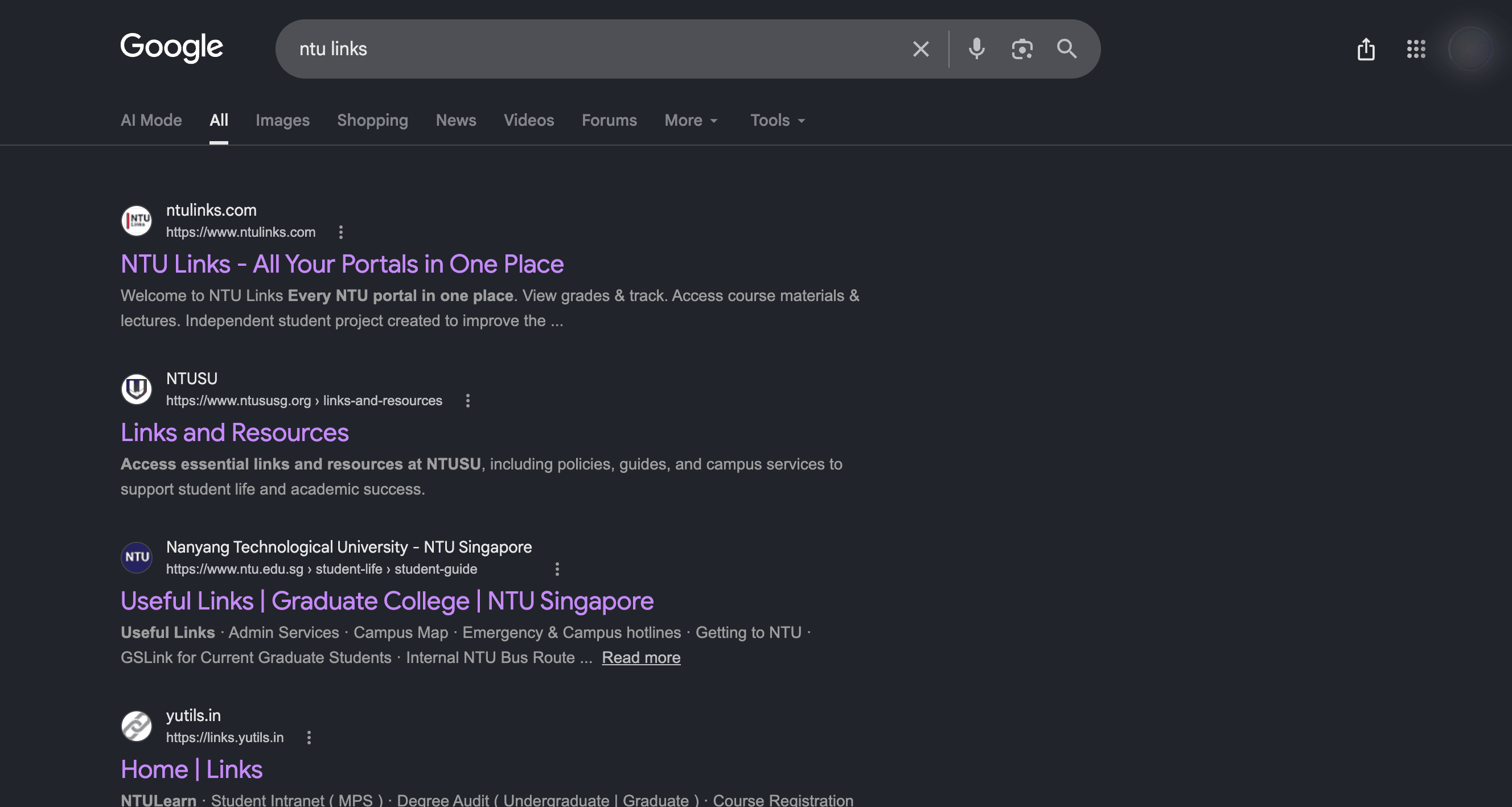Switch to Shopping tab

click(x=372, y=120)
